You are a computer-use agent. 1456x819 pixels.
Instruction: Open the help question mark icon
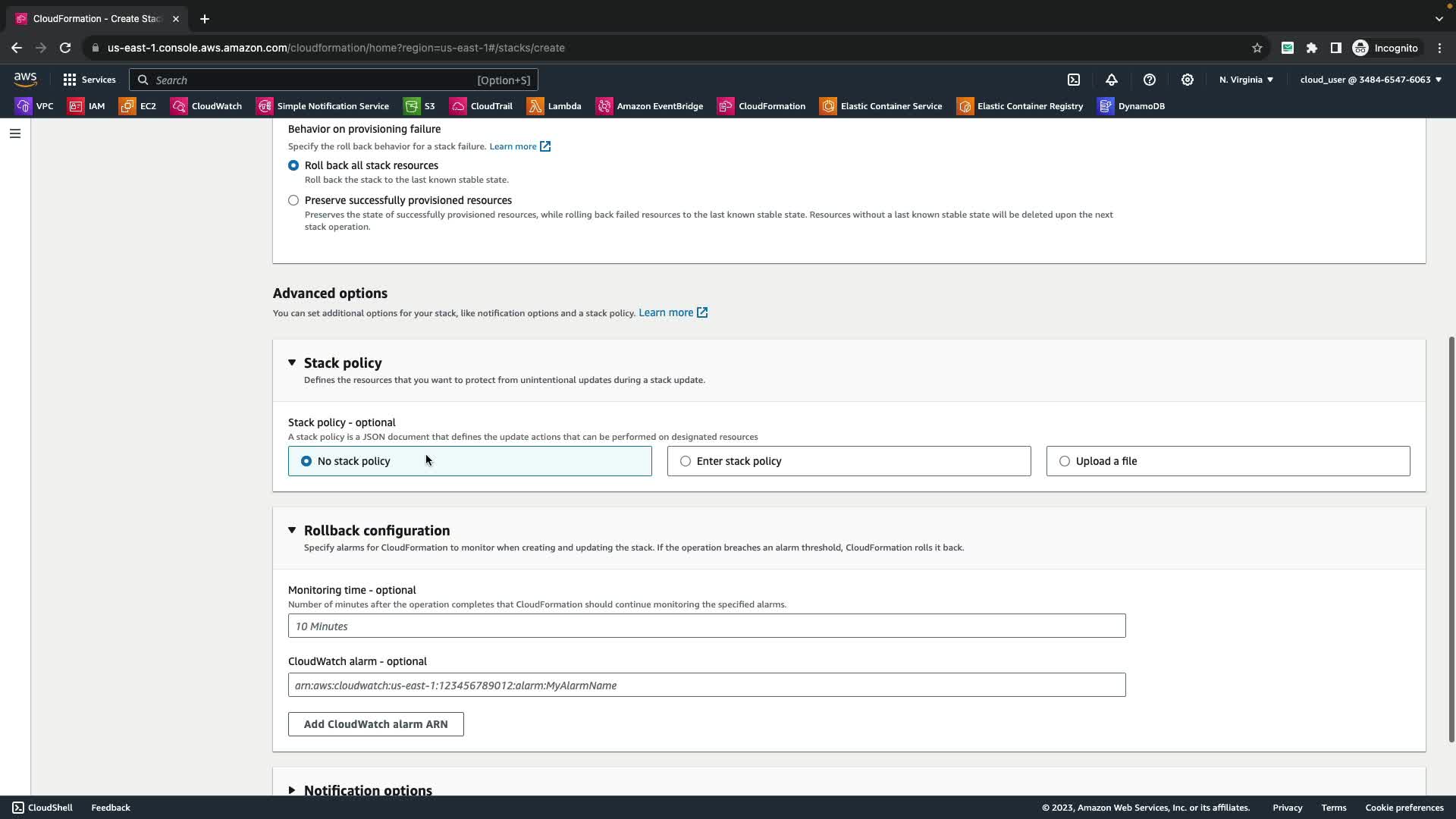click(x=1150, y=80)
